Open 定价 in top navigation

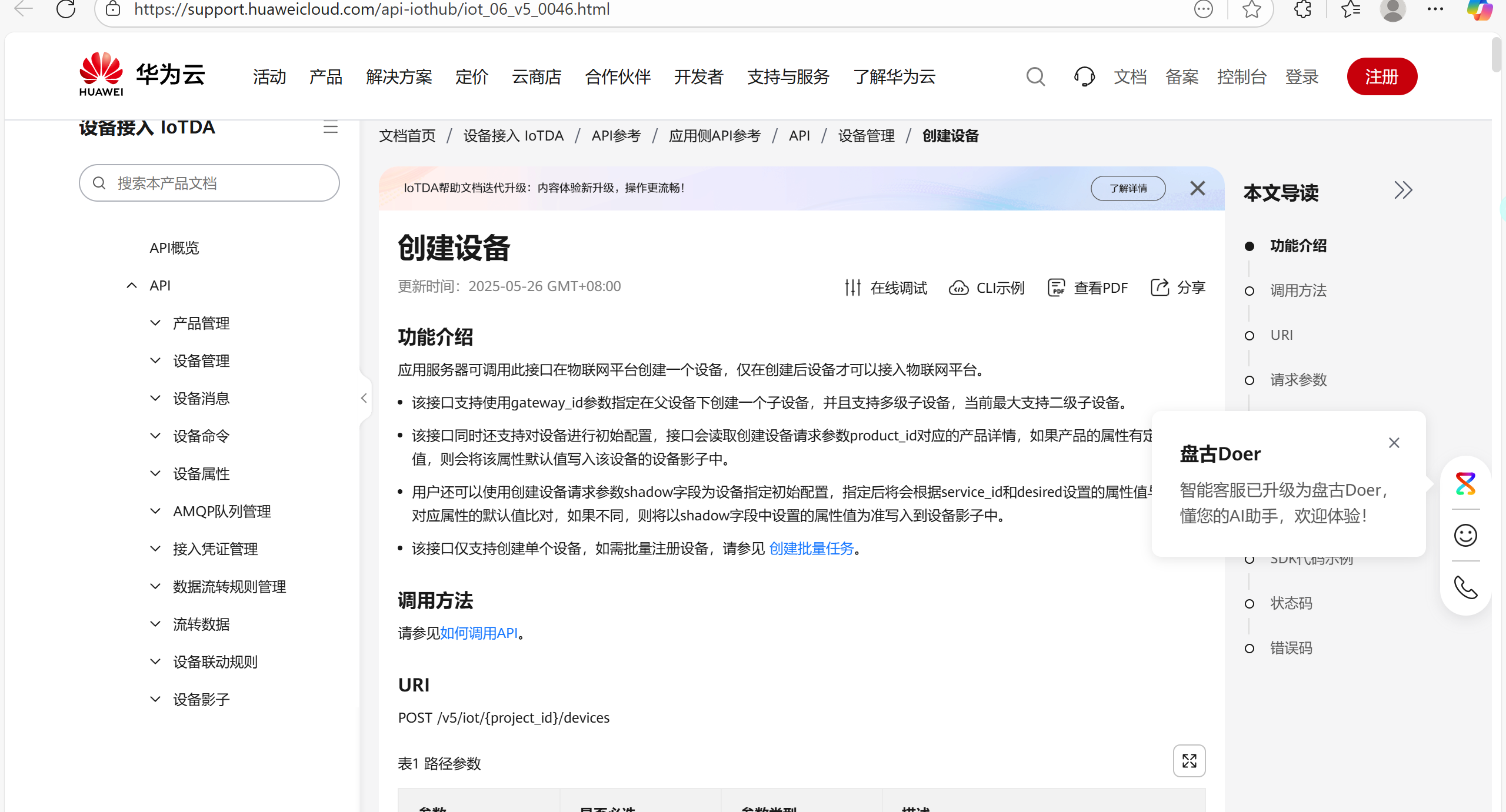point(472,76)
